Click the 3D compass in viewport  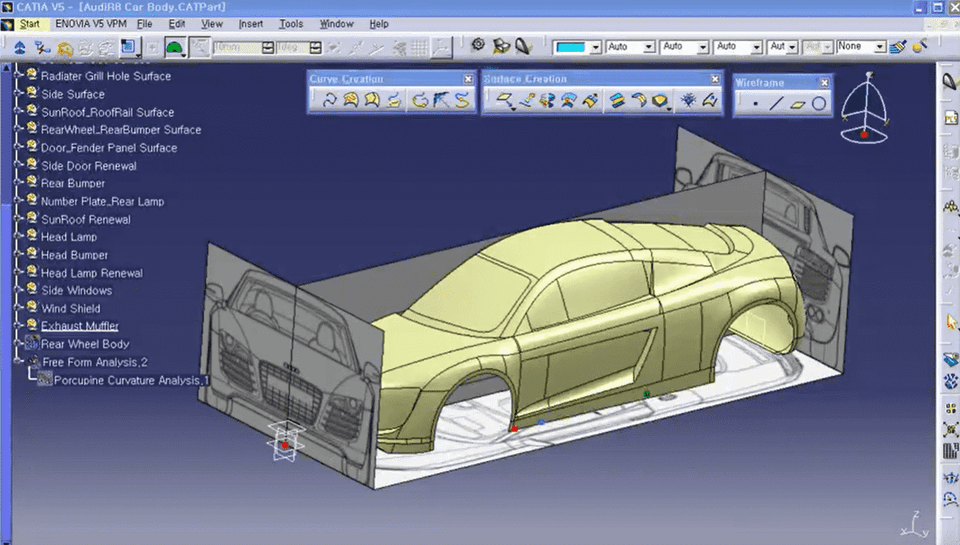[864, 108]
